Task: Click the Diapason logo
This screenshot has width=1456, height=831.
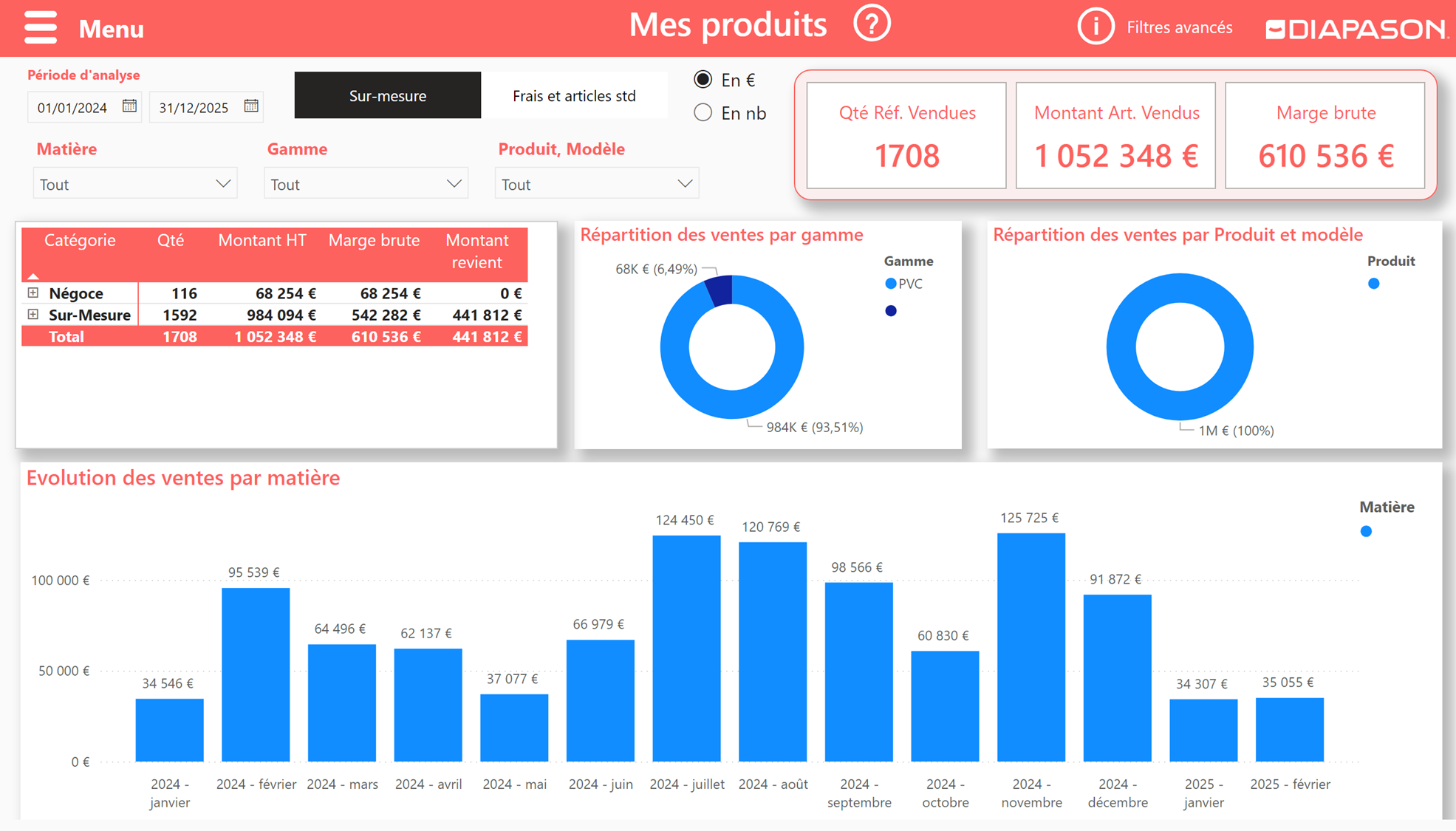Action: pos(1356,29)
